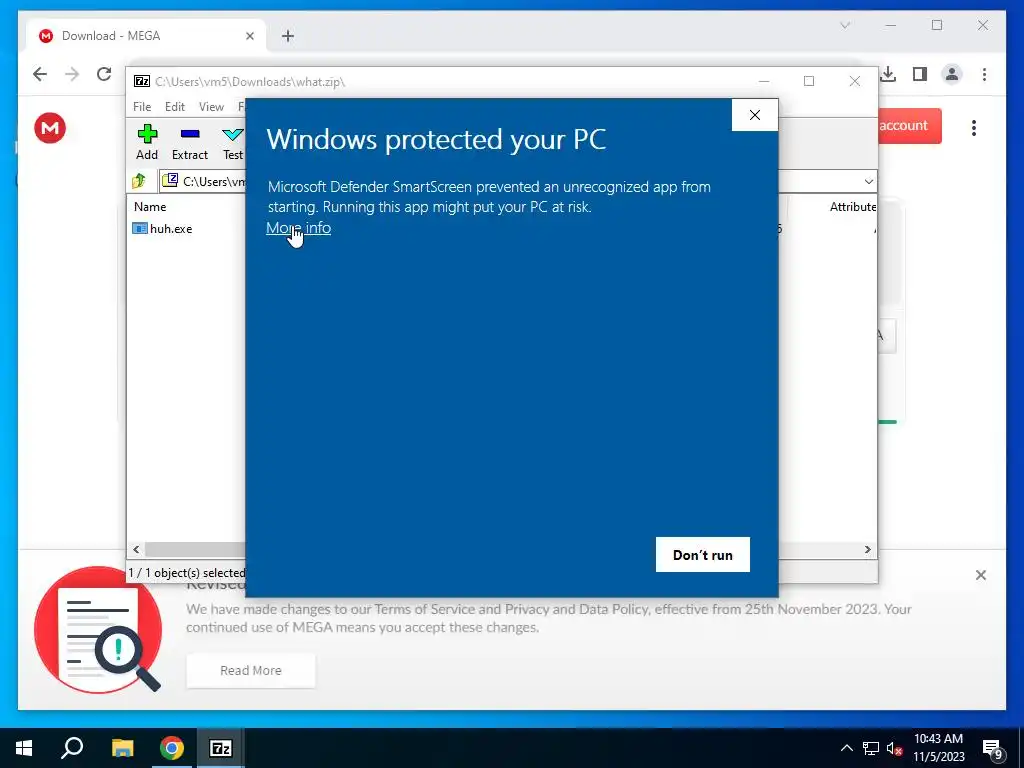The image size is (1024, 768).
Task: Expand the Chrome tab search chevron
Action: (844, 25)
